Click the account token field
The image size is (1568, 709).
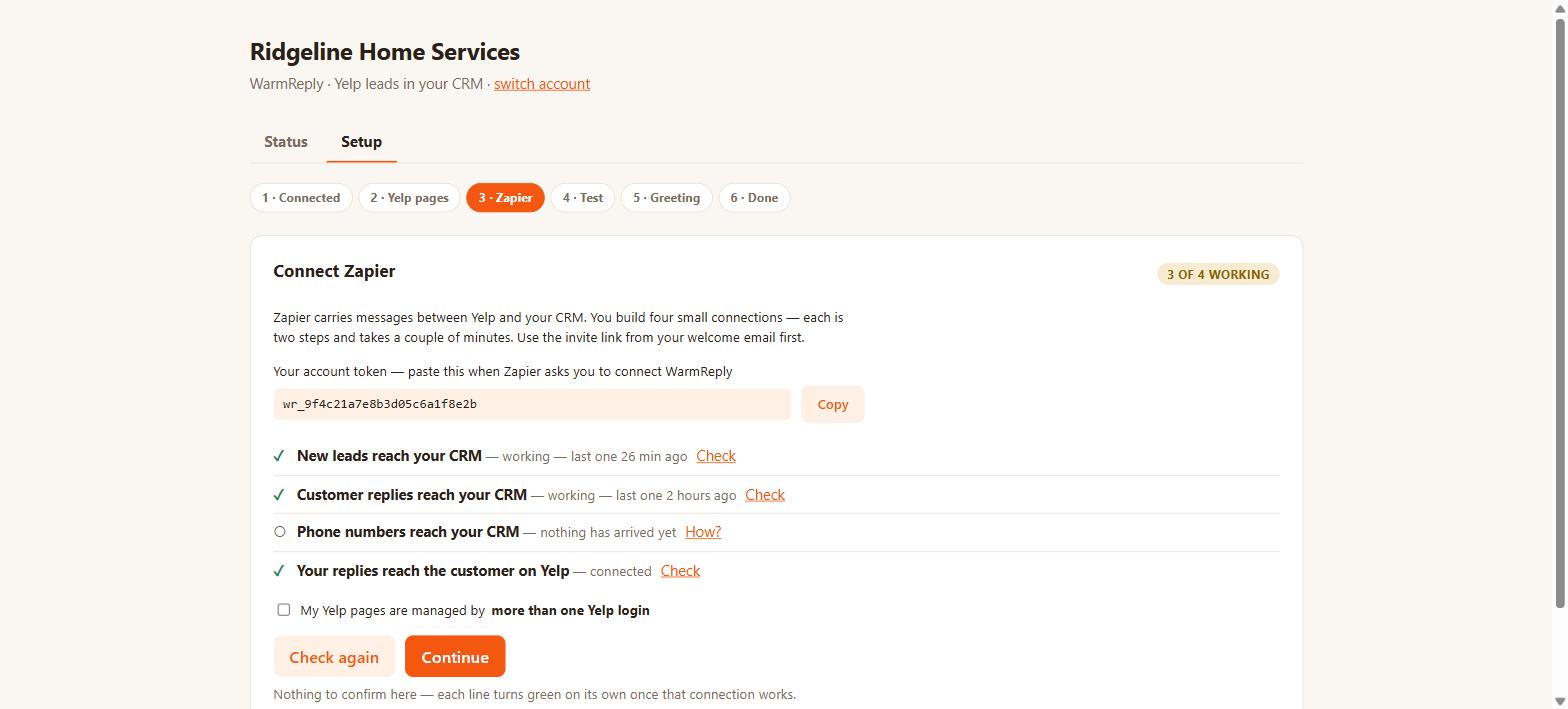tap(532, 404)
